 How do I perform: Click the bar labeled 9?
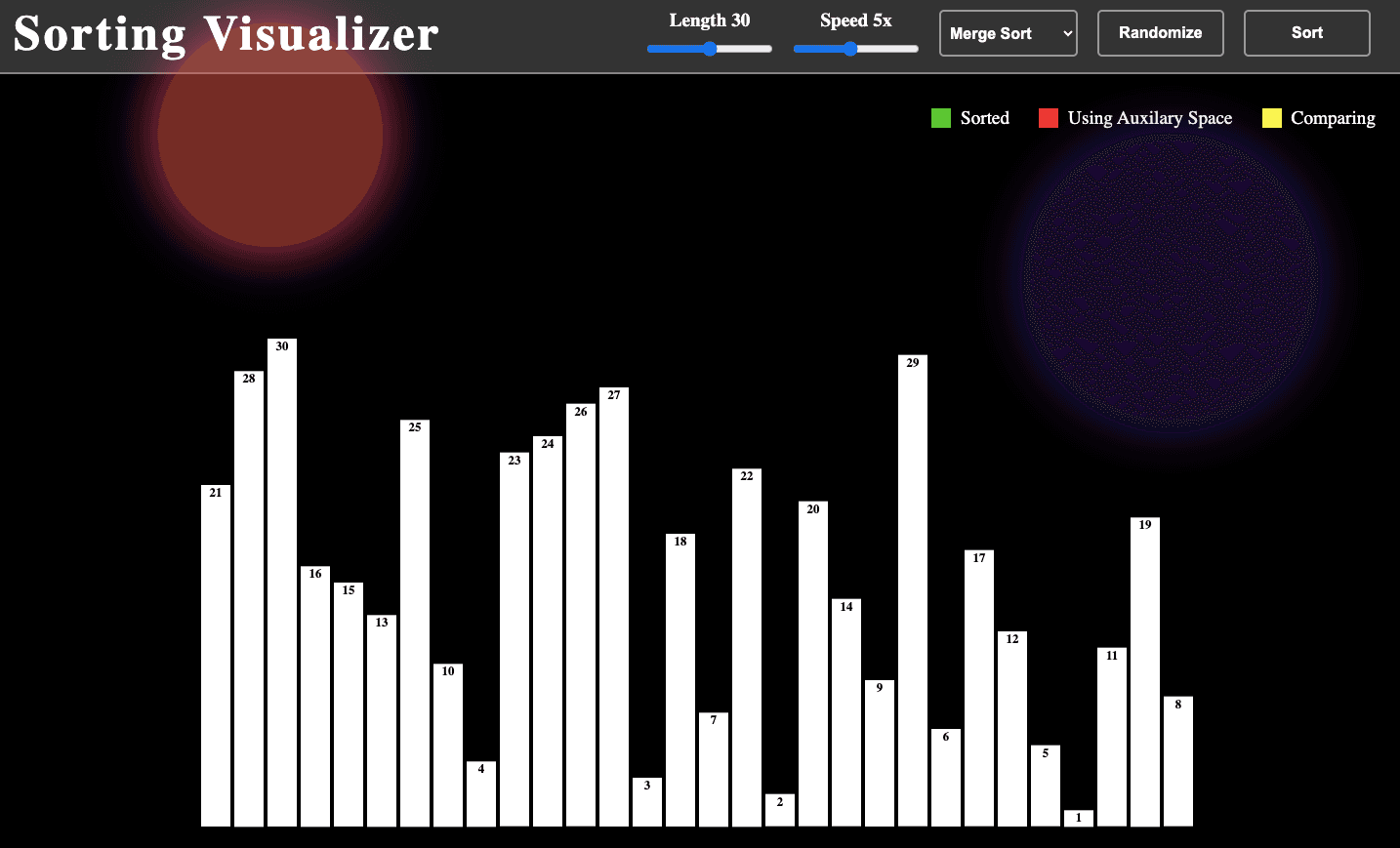[x=880, y=753]
